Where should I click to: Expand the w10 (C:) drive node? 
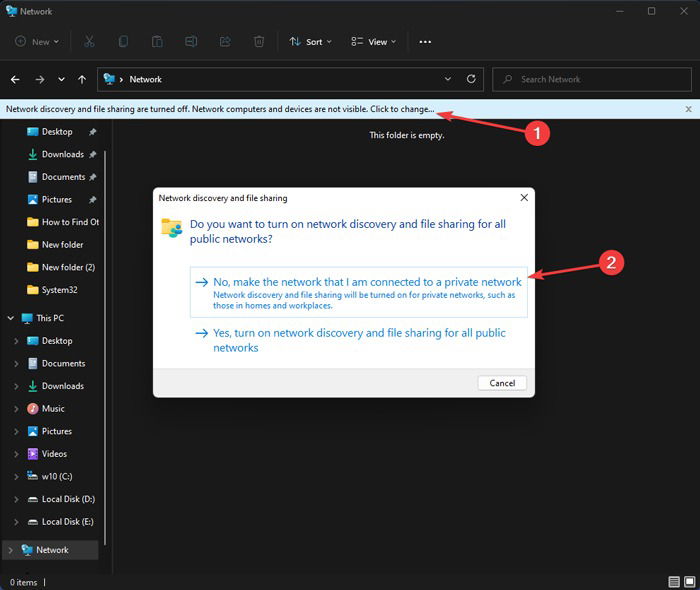(x=16, y=477)
